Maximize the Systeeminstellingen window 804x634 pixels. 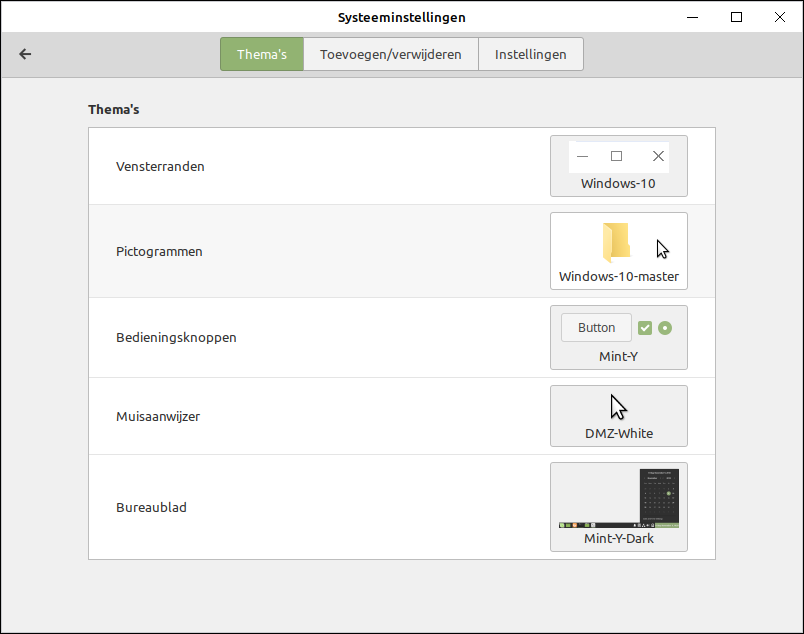pos(736,17)
